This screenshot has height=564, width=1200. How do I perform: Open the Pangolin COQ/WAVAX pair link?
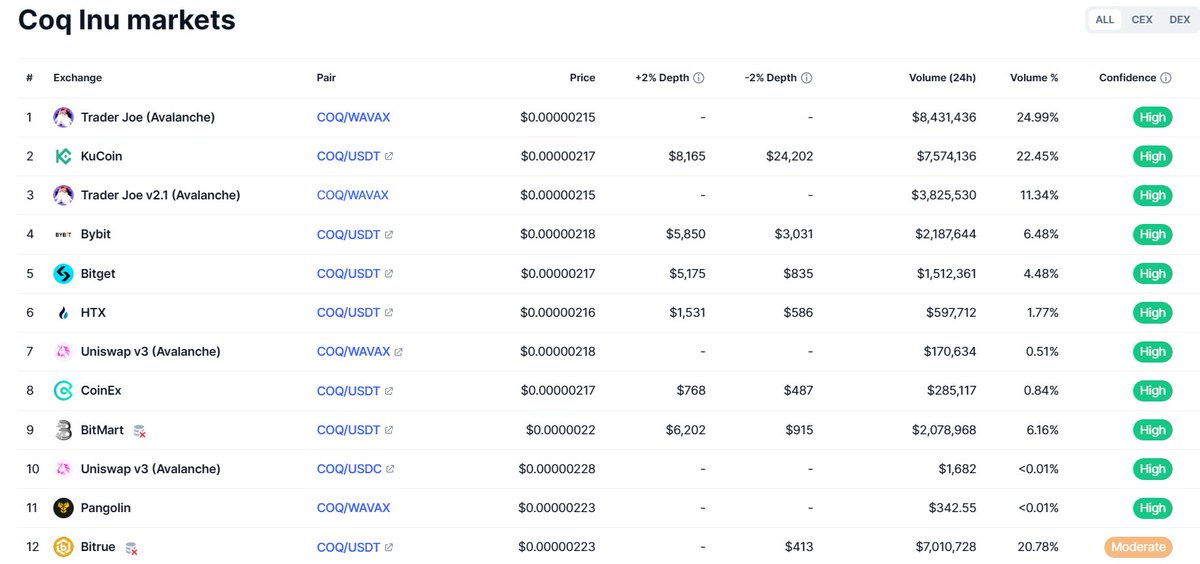pyautogui.click(x=353, y=508)
